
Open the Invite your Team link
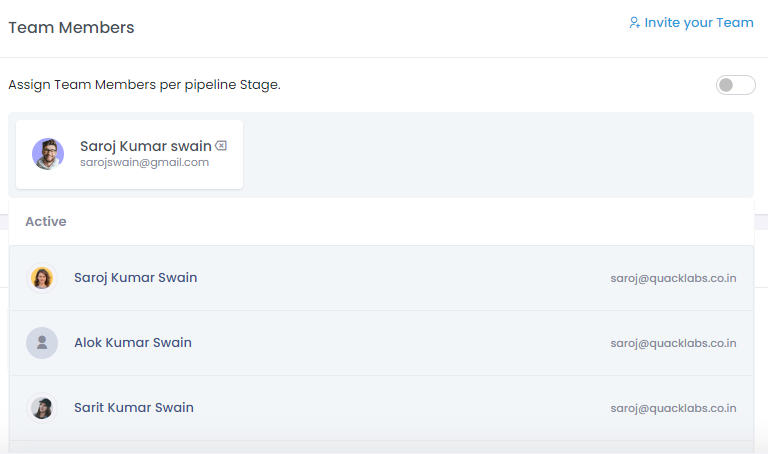pos(698,23)
